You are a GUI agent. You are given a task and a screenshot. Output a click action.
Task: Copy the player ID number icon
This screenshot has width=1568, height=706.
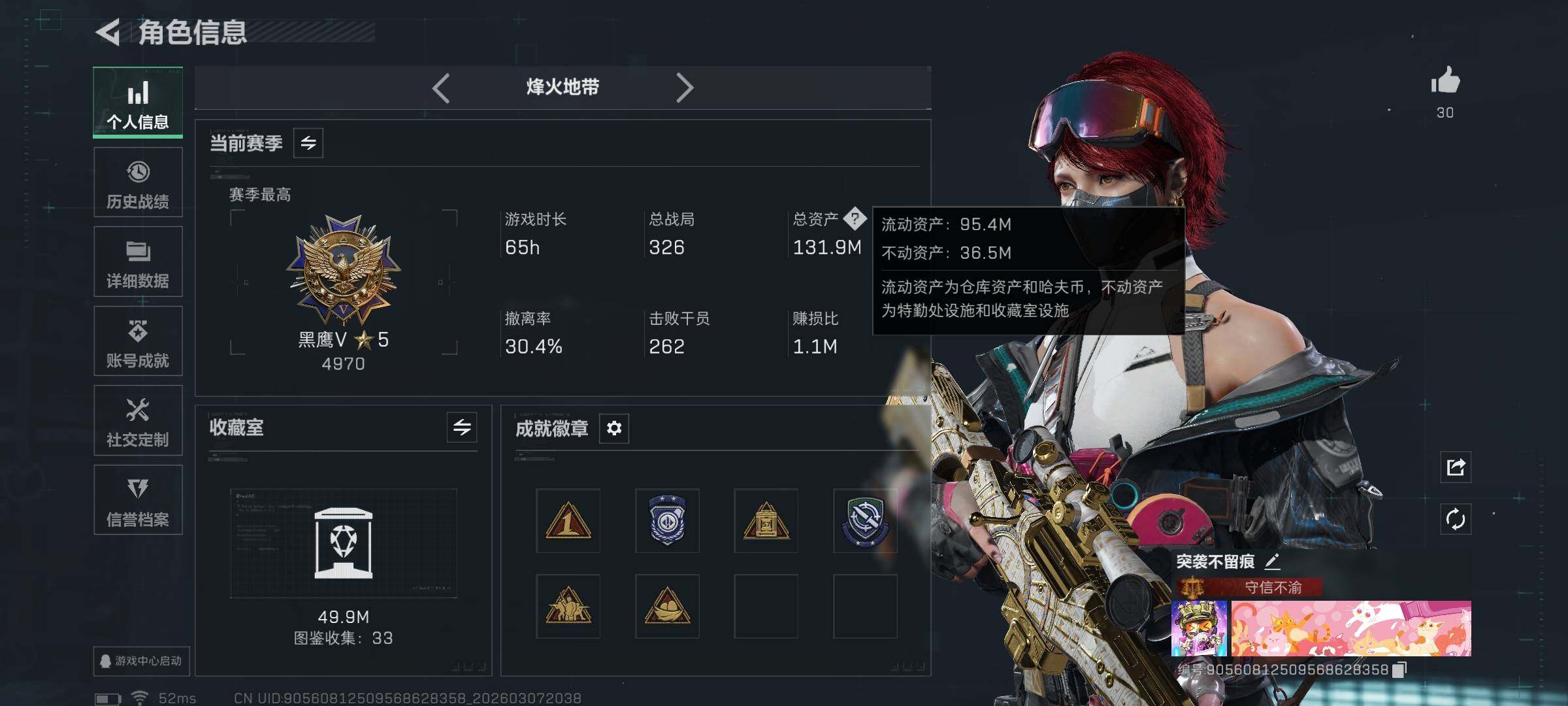[x=1399, y=669]
